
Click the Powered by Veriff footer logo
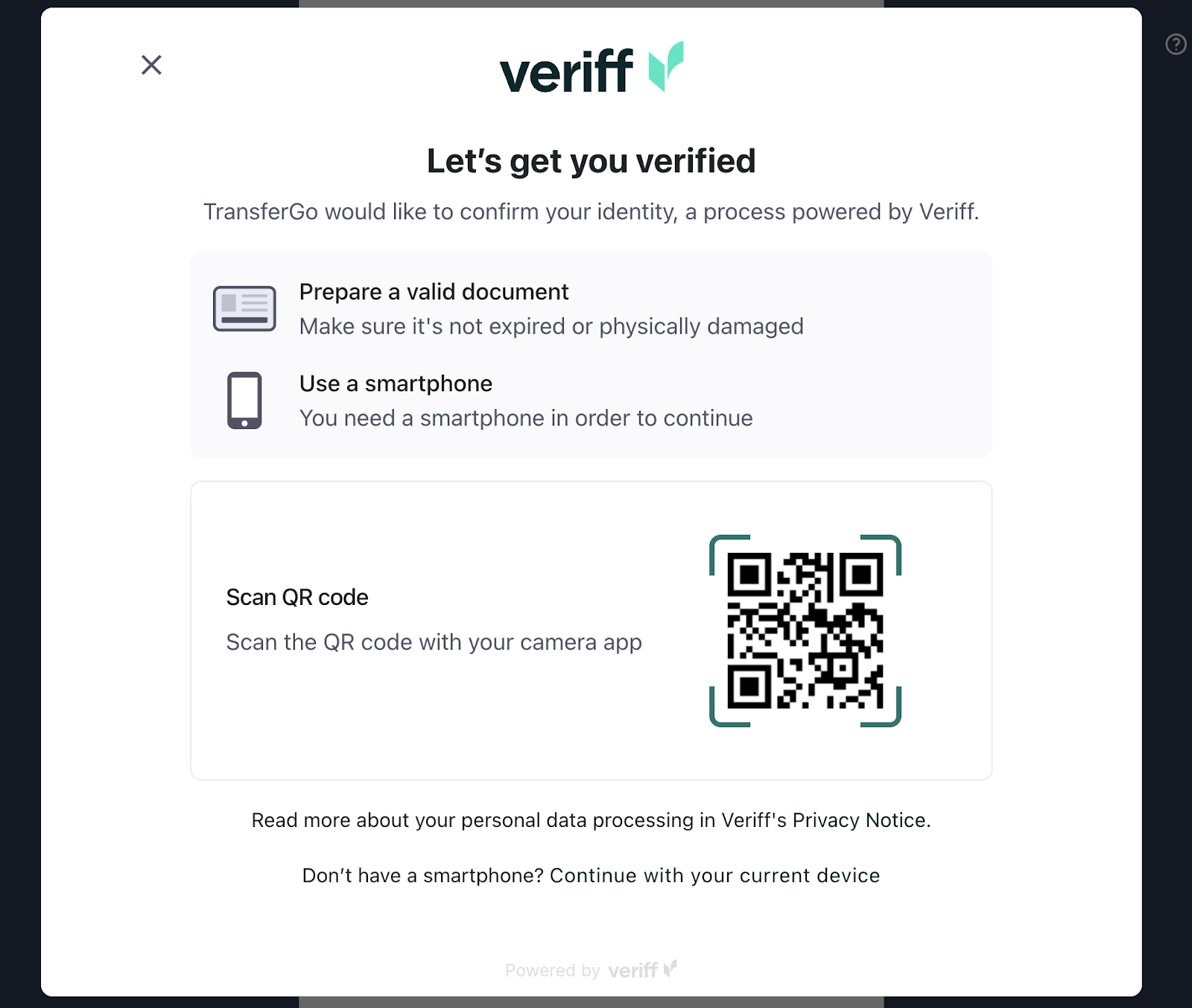[592, 970]
